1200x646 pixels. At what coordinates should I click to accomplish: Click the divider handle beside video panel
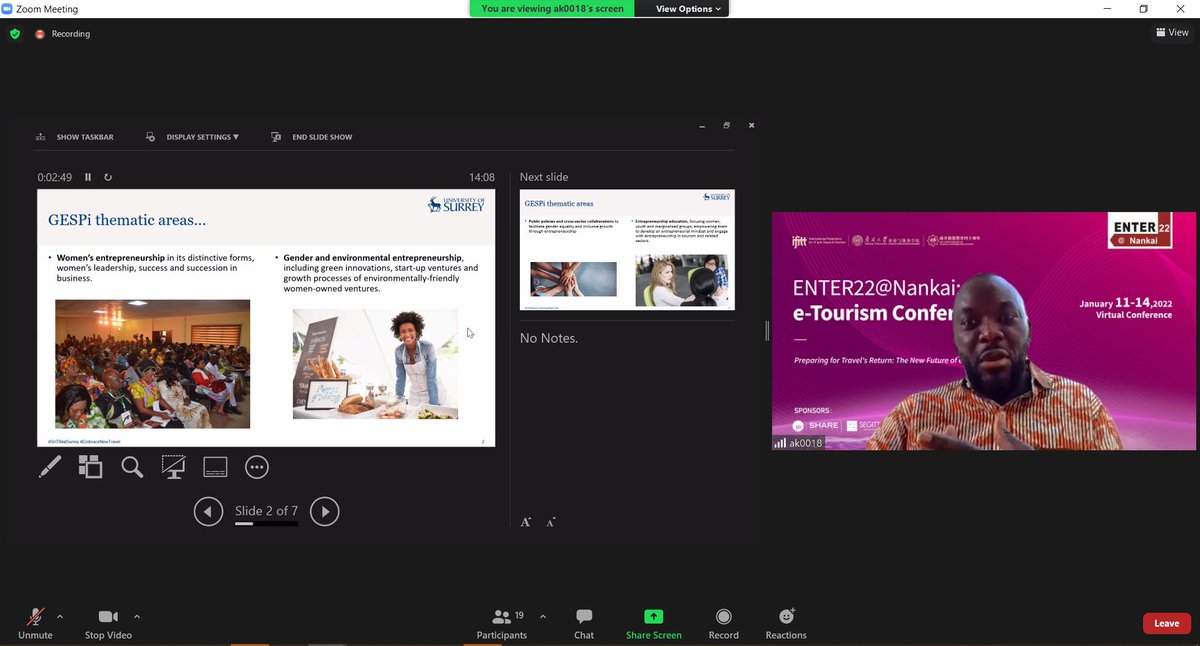click(767, 331)
